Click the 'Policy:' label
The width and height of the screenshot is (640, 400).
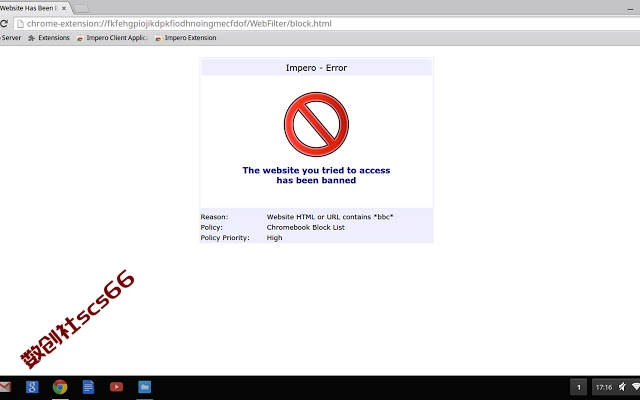tap(211, 227)
